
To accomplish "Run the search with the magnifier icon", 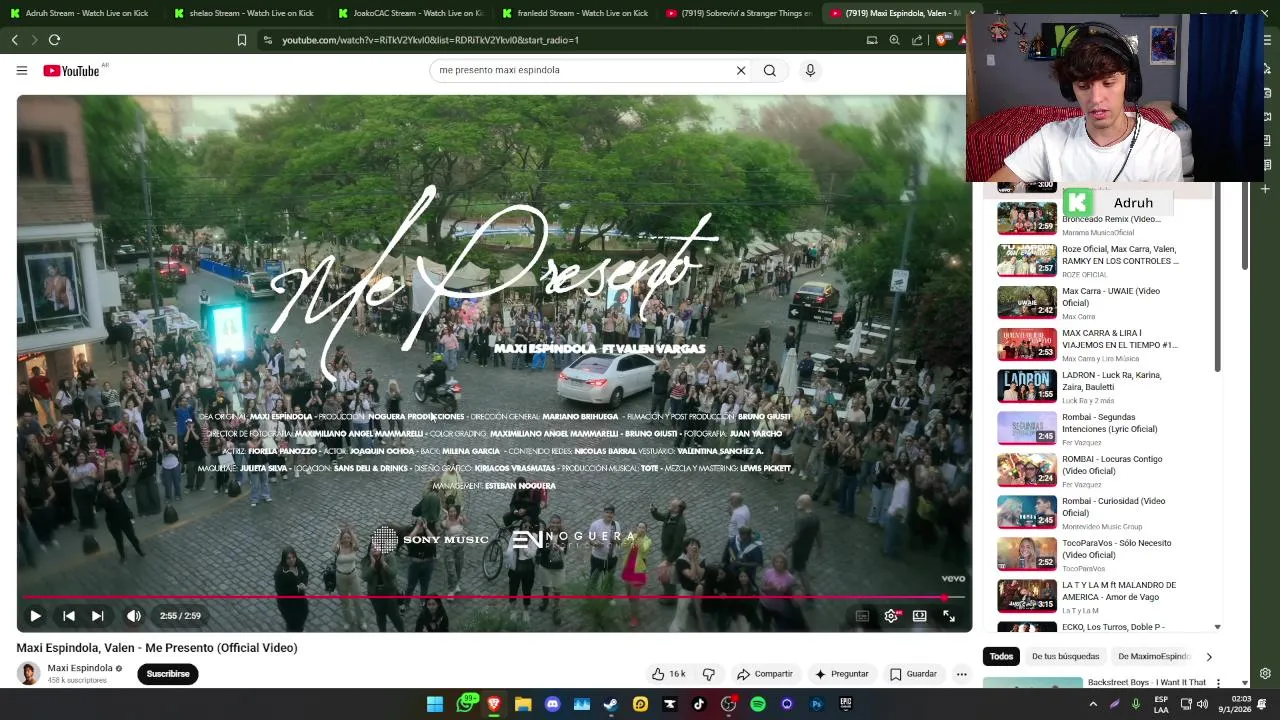I will pos(770,70).
